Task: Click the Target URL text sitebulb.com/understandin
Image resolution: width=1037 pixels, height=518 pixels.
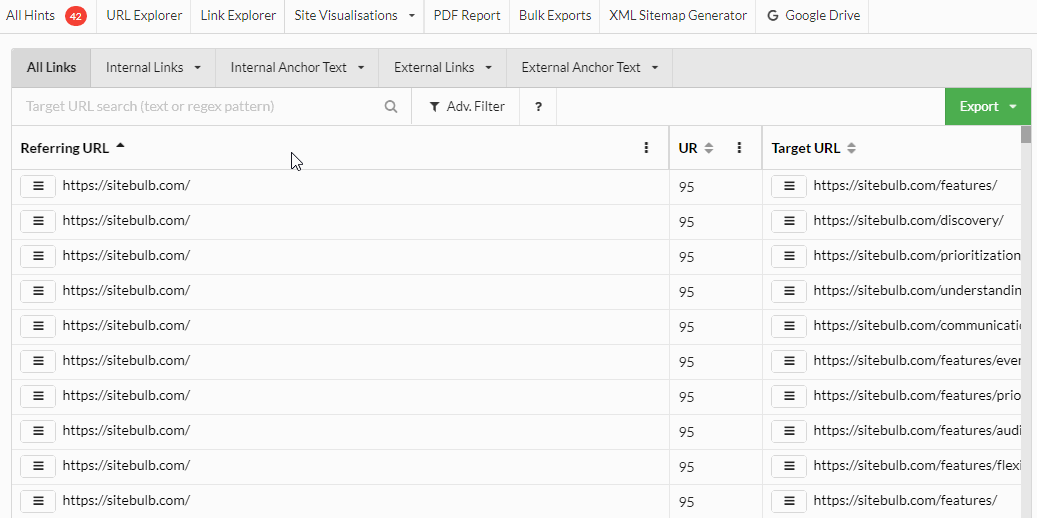Action: pyautogui.click(x=917, y=290)
